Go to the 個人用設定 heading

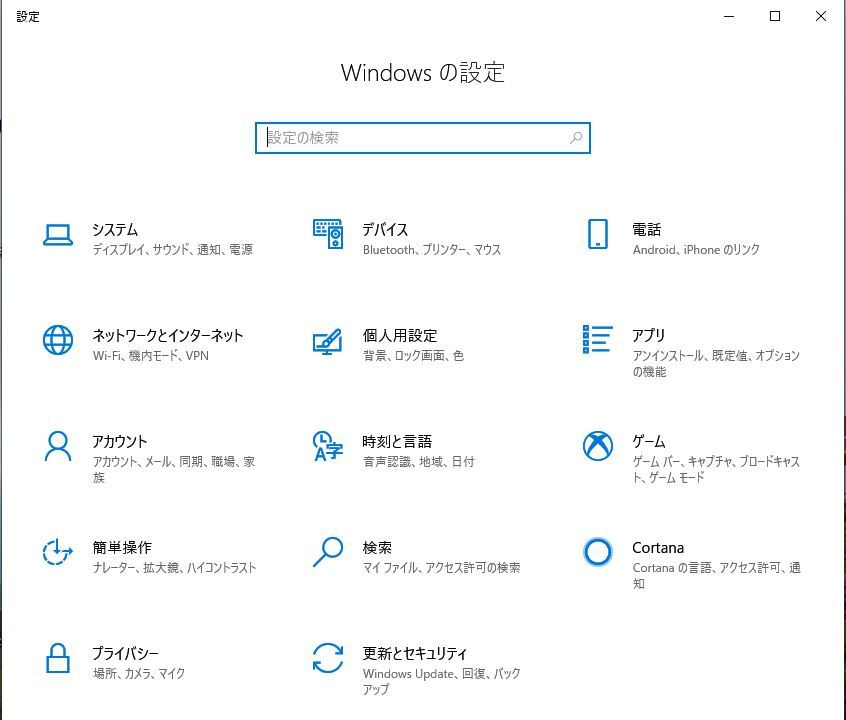[400, 336]
